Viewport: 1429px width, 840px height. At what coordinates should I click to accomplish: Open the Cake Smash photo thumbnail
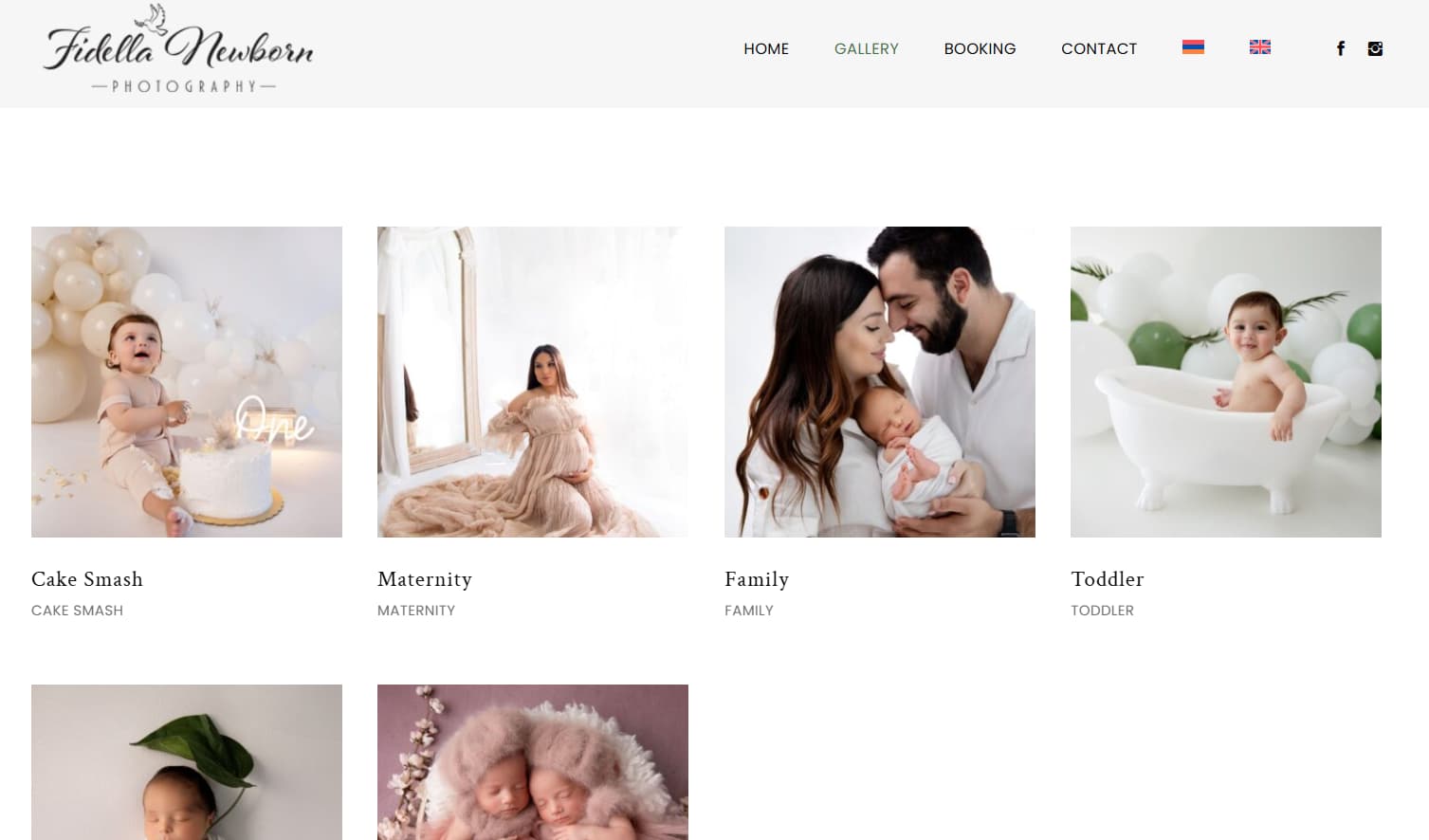(x=187, y=381)
